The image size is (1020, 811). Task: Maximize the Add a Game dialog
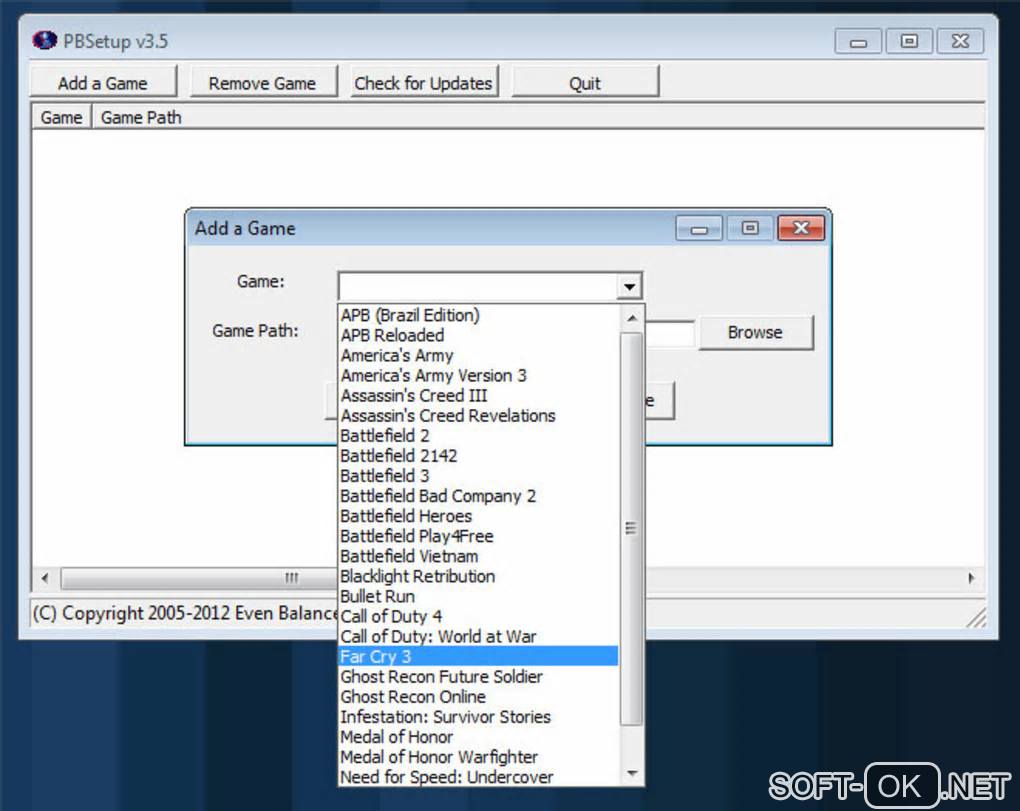tap(750, 228)
